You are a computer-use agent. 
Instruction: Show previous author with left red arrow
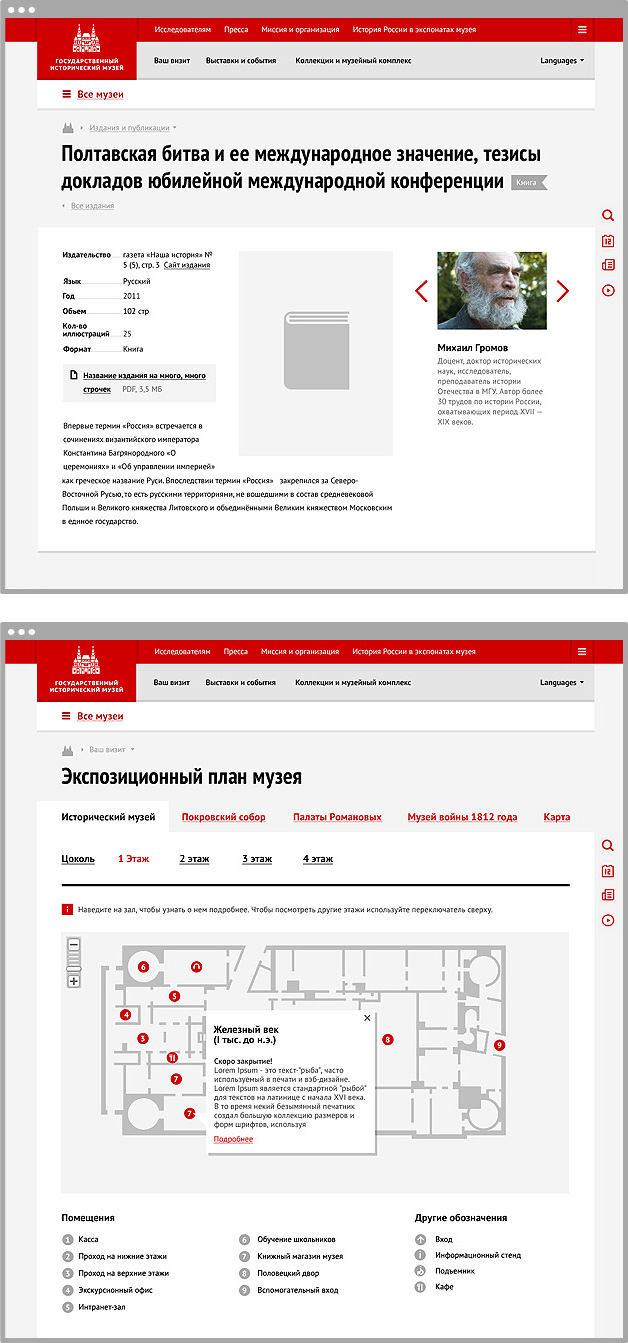click(x=421, y=291)
